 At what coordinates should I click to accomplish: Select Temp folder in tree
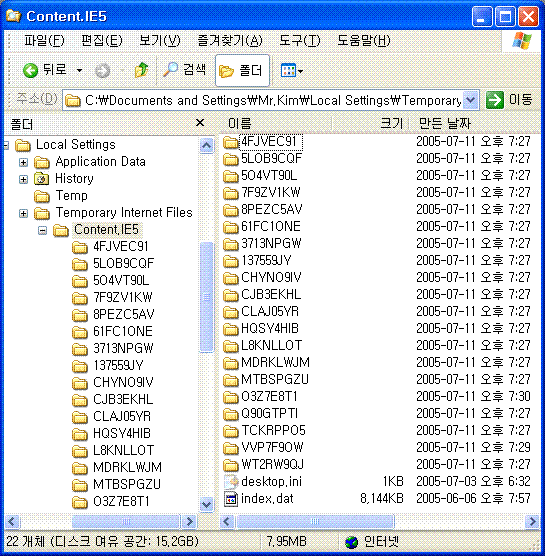tap(72, 195)
